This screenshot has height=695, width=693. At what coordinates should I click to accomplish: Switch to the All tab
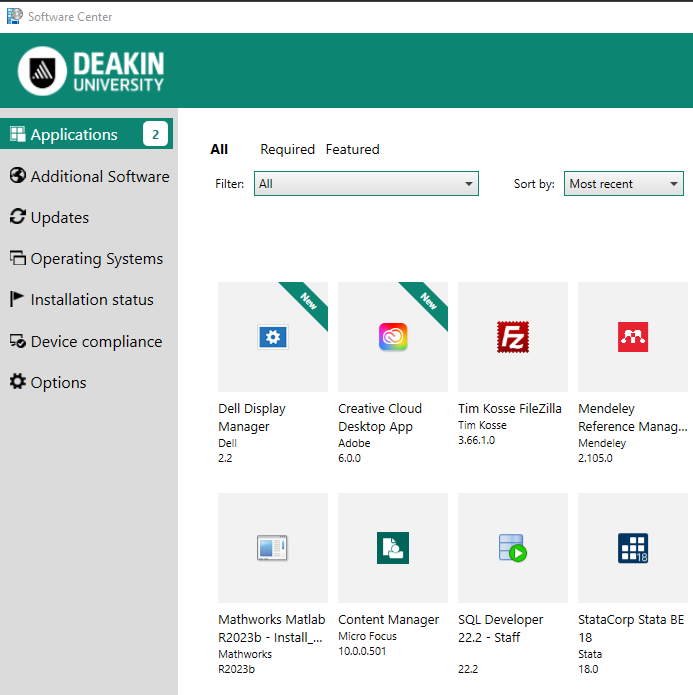click(219, 149)
